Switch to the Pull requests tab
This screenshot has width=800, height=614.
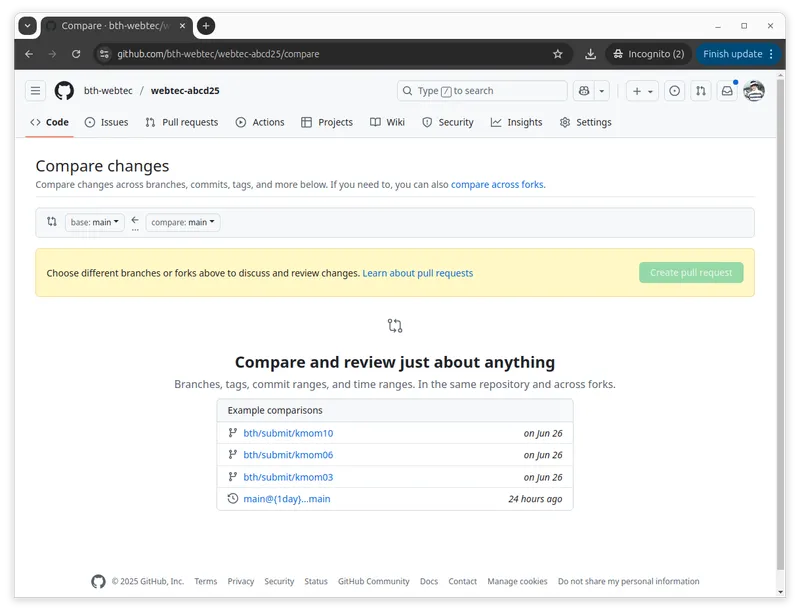181,122
